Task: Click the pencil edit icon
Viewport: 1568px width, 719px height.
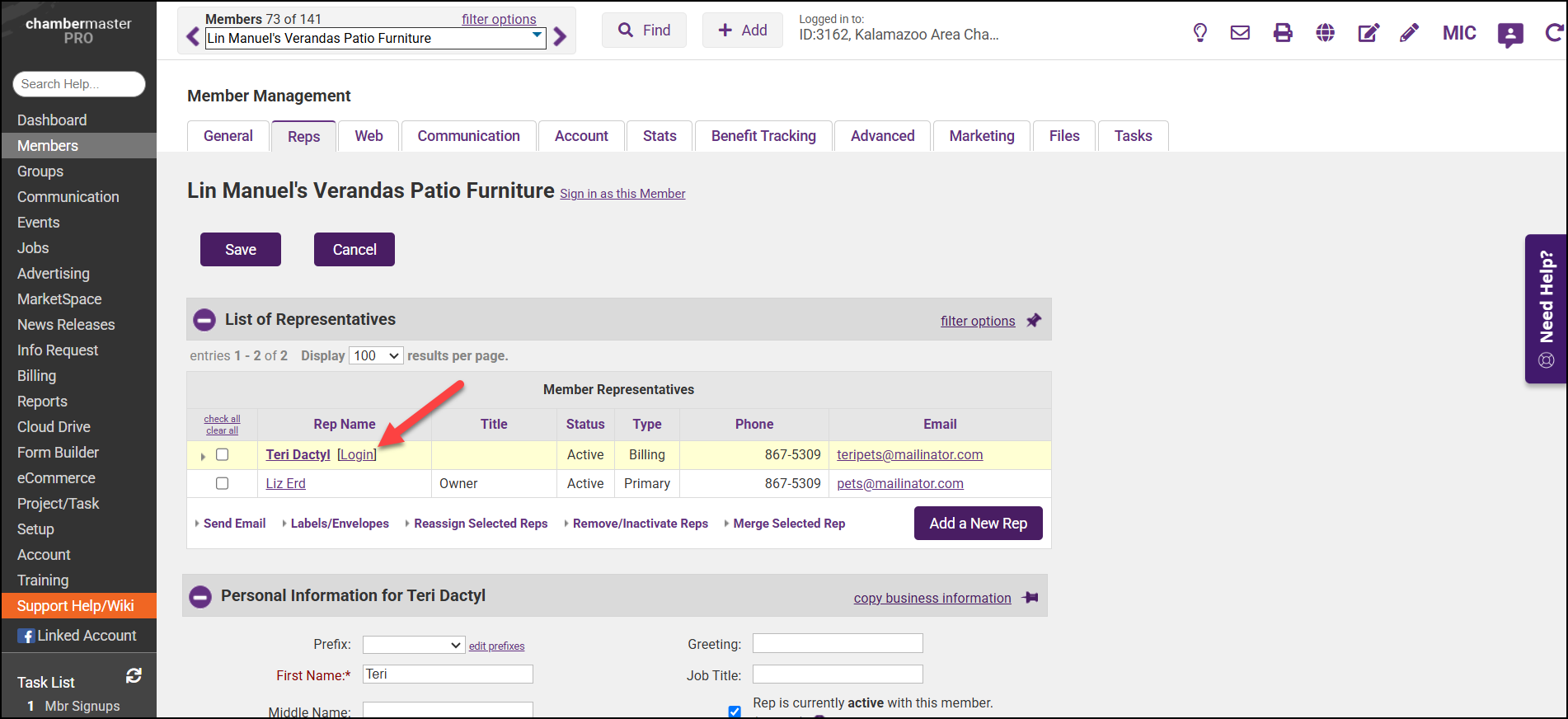Action: click(x=1410, y=33)
